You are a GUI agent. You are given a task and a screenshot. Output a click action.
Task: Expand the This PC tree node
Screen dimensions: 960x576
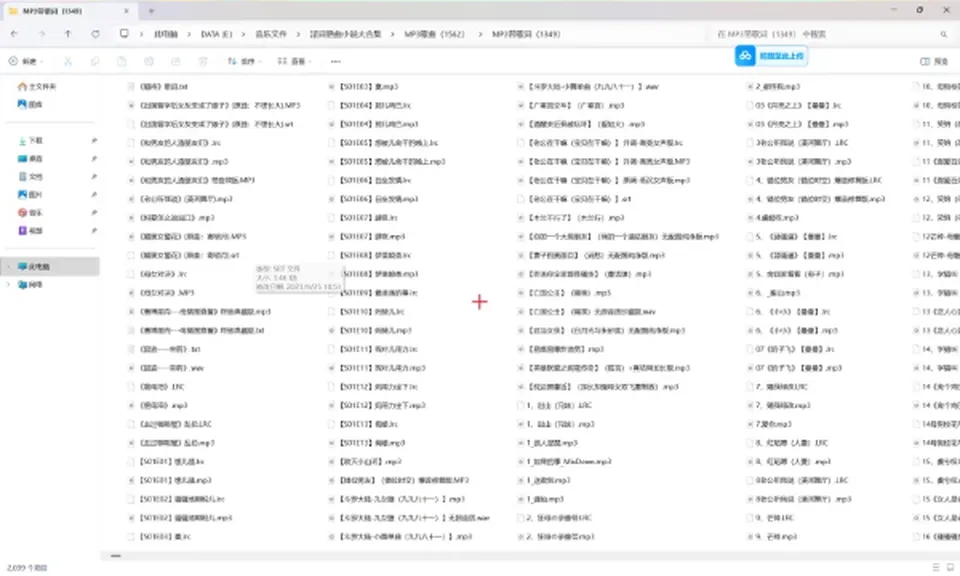click(9, 266)
